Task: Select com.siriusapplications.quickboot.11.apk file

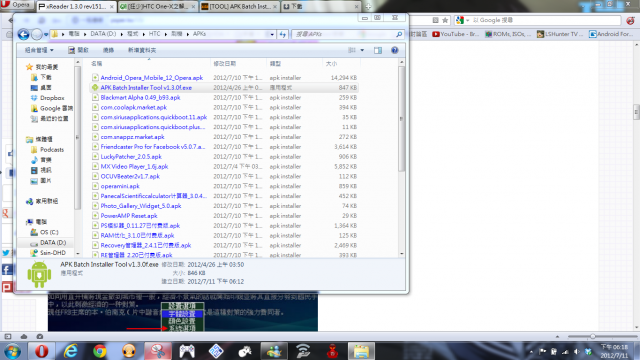Action: [x=153, y=117]
